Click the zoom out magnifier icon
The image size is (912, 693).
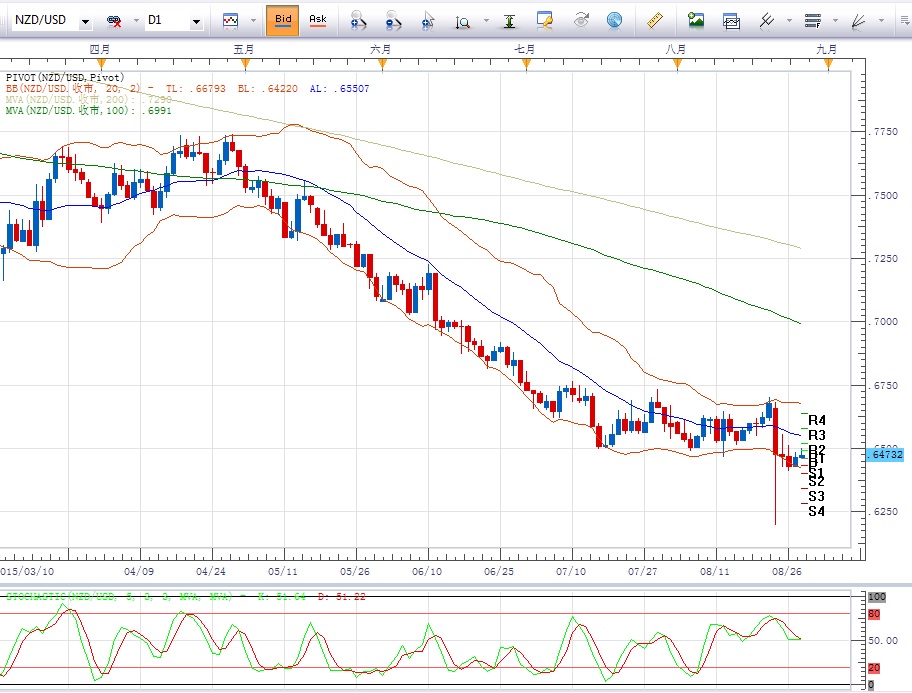click(393, 21)
